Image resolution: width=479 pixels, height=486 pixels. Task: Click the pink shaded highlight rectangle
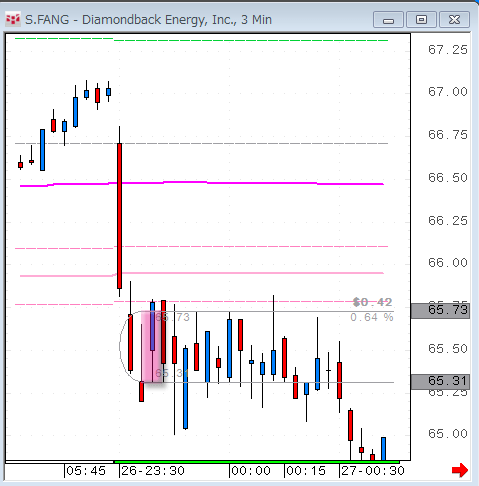(152, 347)
